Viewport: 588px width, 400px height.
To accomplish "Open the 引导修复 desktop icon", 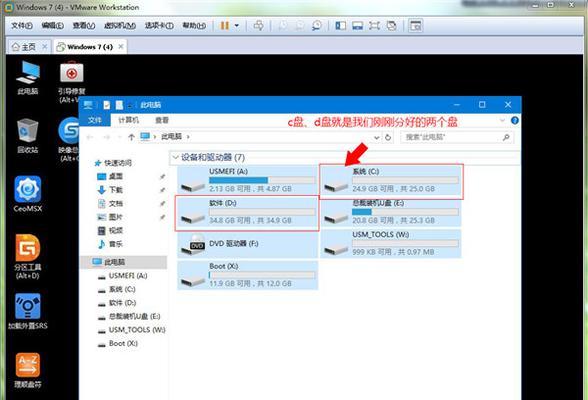I will (x=72, y=81).
